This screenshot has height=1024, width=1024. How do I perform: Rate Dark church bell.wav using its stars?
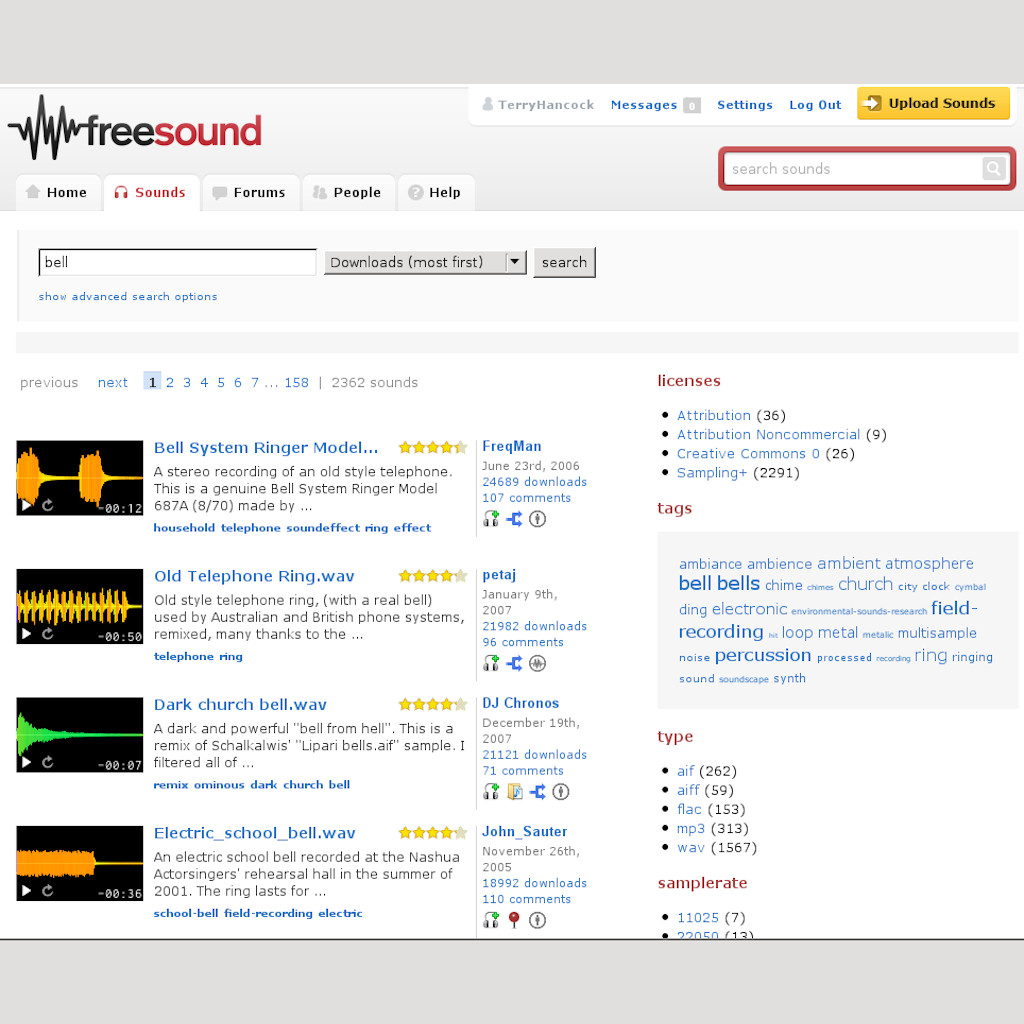[x=432, y=705]
